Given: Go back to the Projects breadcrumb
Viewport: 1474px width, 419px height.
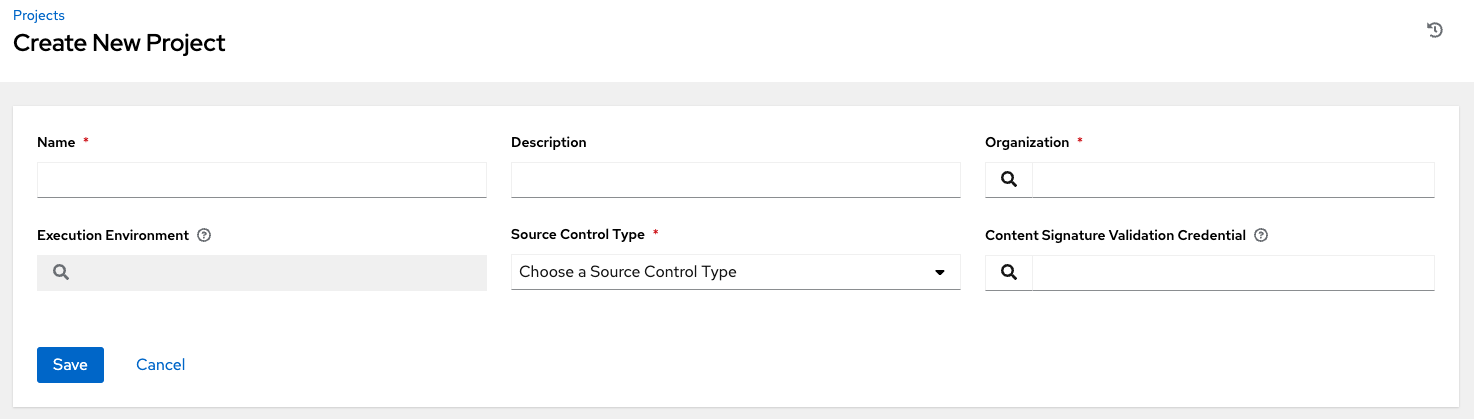Looking at the screenshot, I should [x=39, y=15].
